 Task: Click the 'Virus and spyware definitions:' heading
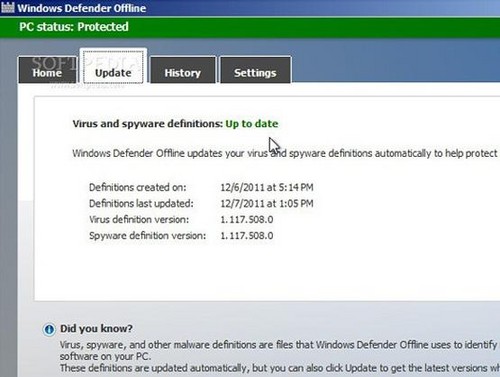tap(148, 124)
